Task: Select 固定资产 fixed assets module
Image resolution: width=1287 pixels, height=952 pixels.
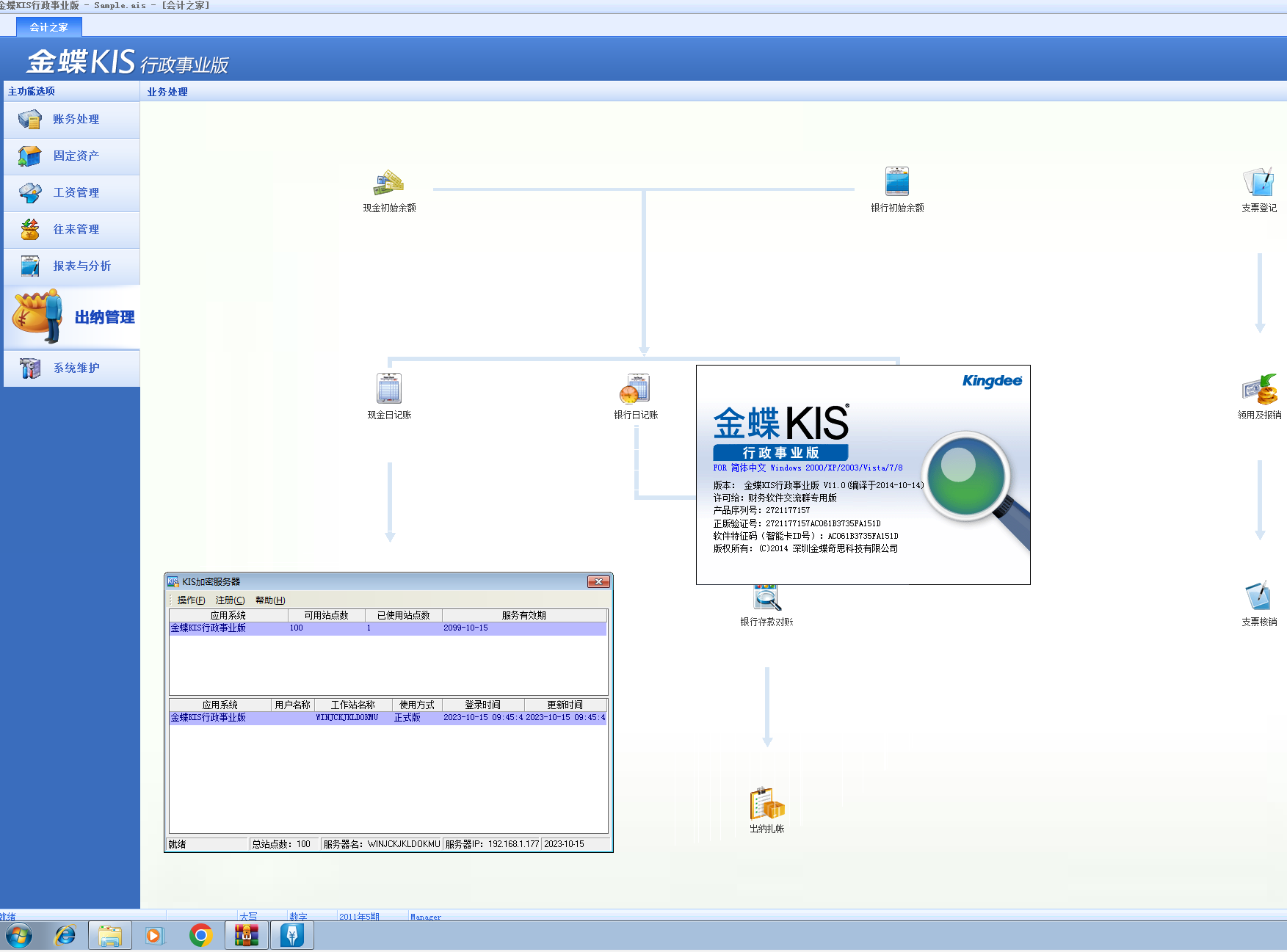Action: [x=72, y=156]
